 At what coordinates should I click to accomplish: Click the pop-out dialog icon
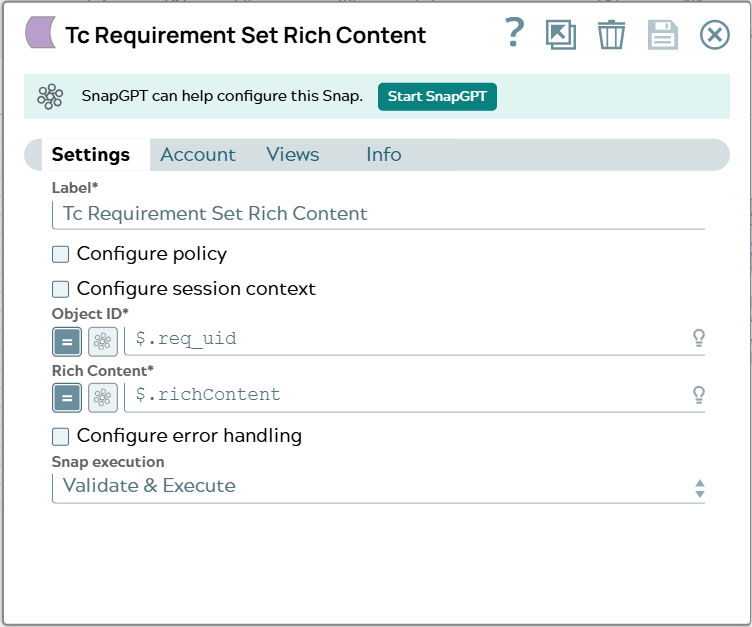point(561,35)
